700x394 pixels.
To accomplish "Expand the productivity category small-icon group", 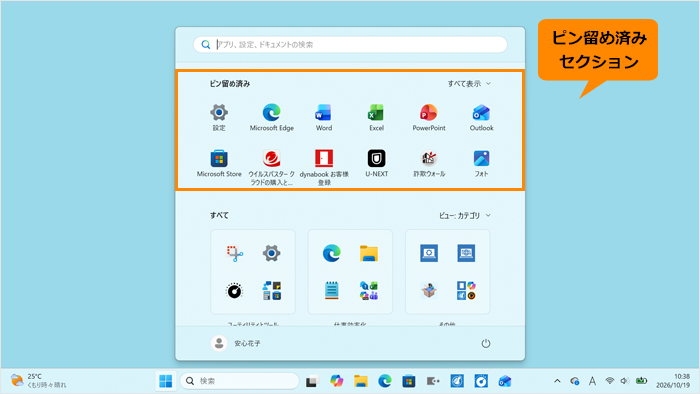I will 369,291.
